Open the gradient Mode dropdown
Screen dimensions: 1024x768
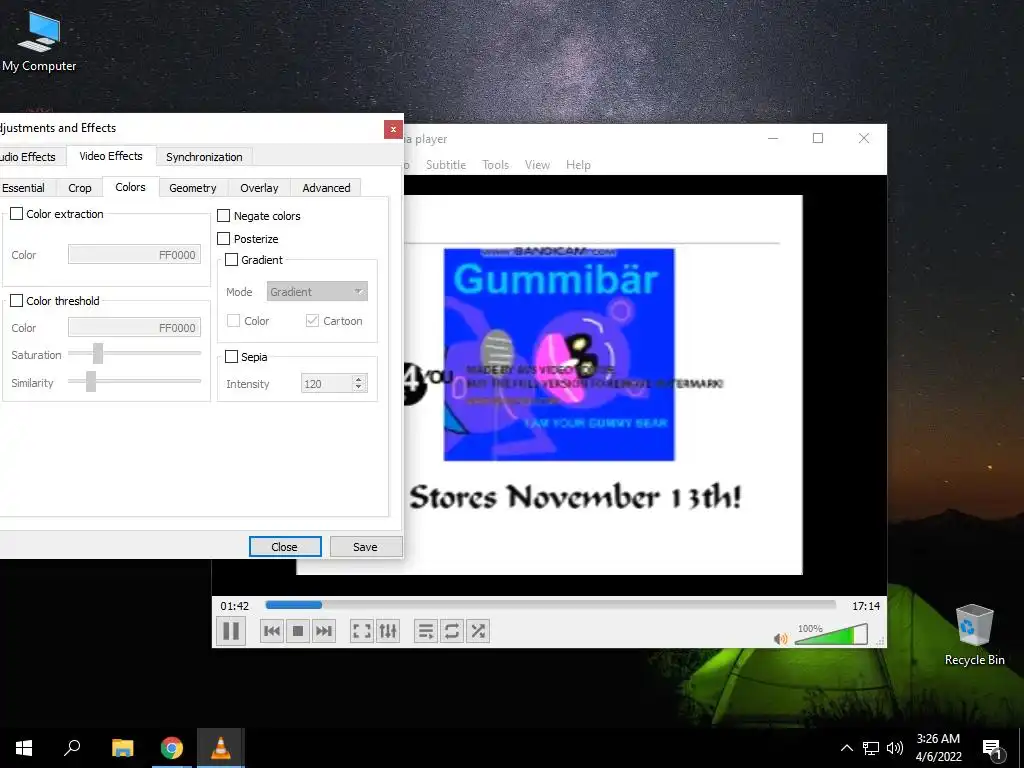point(317,291)
